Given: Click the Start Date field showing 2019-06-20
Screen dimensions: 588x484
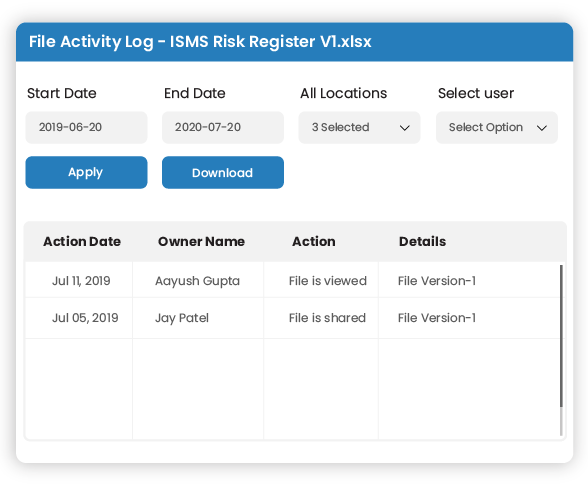Looking at the screenshot, I should click(x=86, y=127).
